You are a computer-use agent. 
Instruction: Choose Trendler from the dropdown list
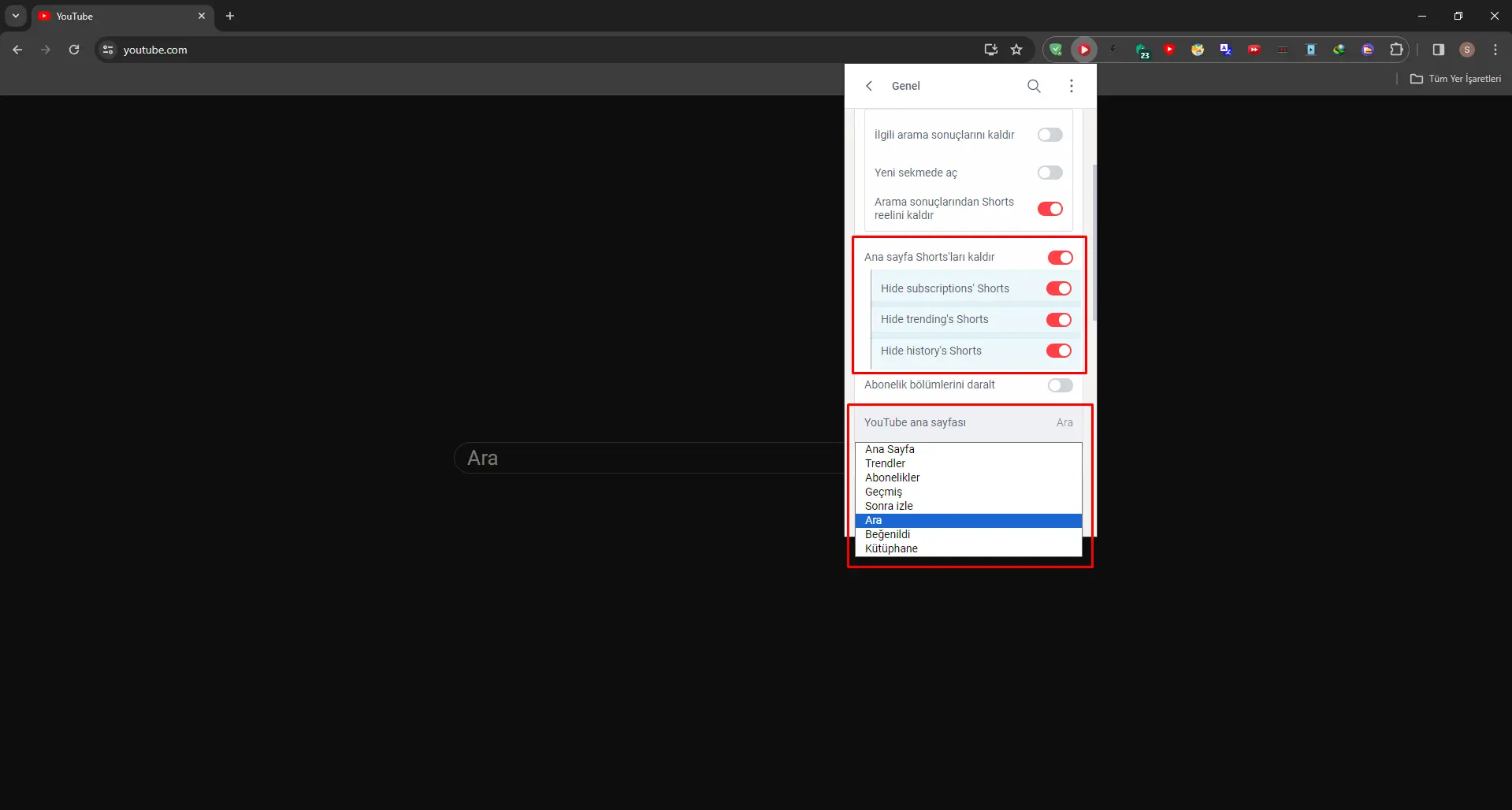point(968,463)
